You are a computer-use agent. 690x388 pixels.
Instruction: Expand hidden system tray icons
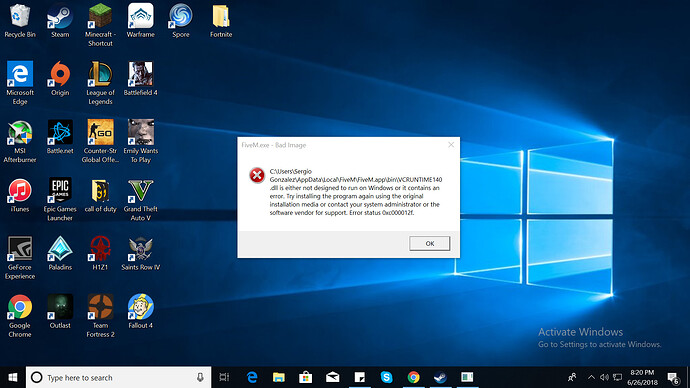(591, 377)
